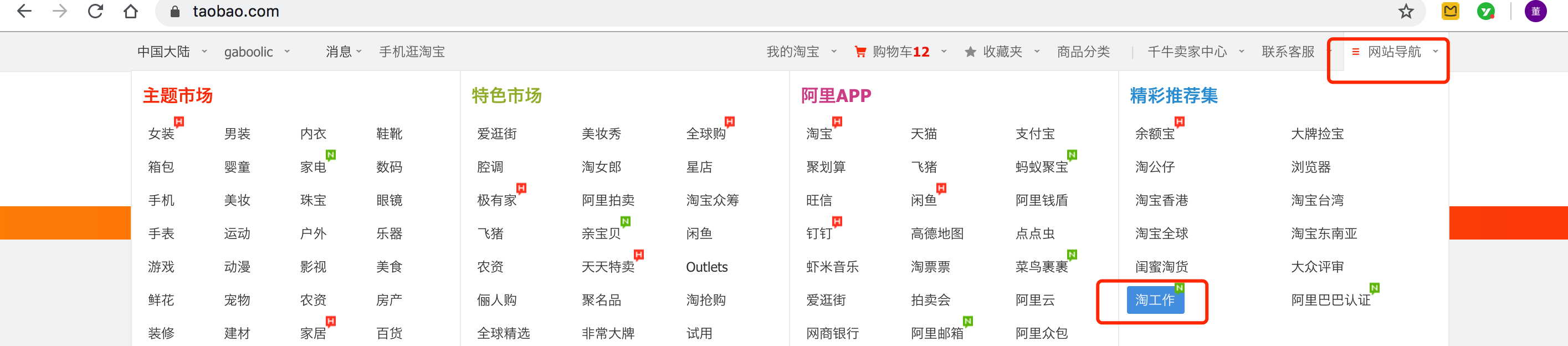Reload the page with refresh icon
The image size is (1568, 346).
[95, 11]
